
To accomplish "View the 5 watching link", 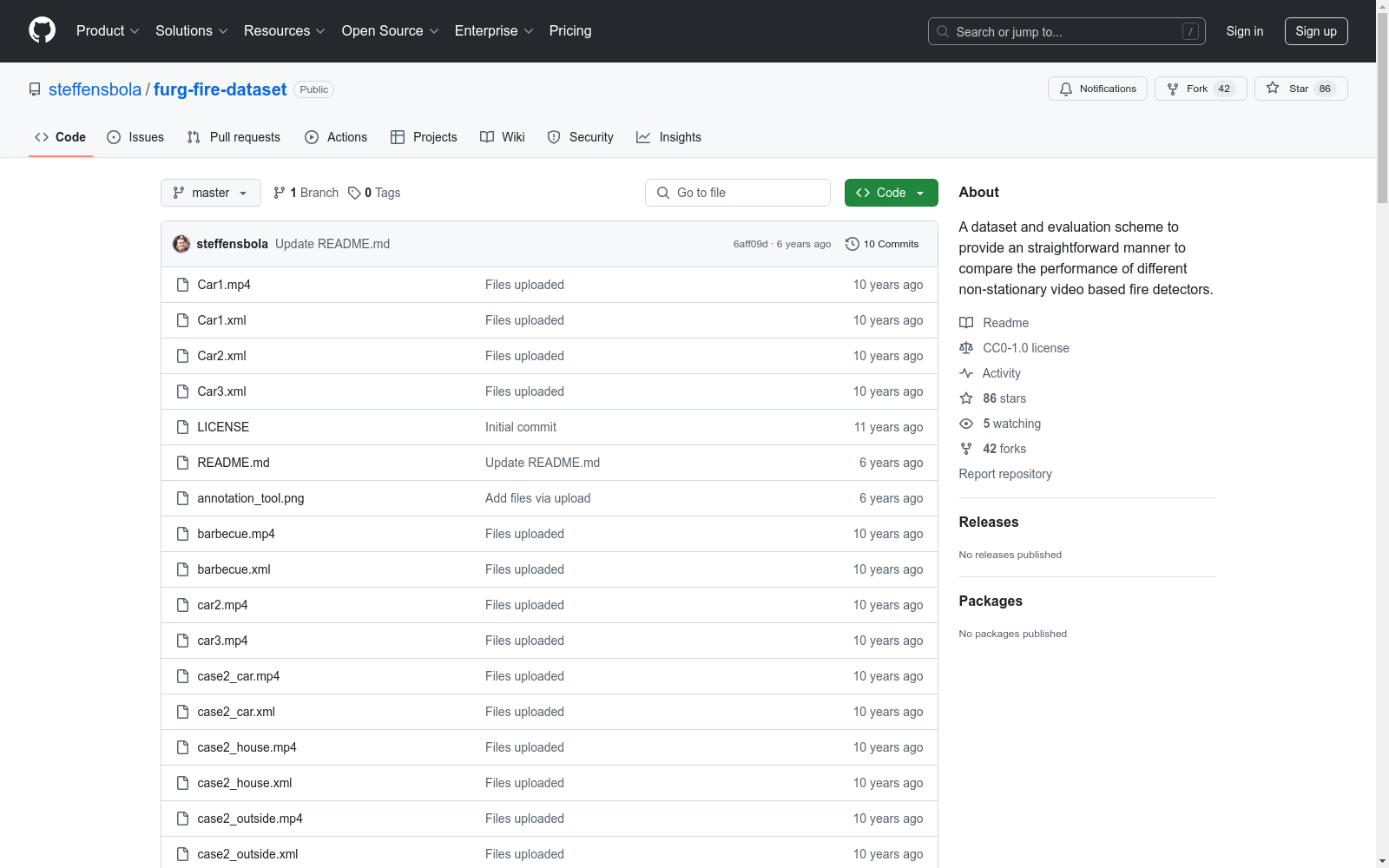I will [x=1000, y=424].
